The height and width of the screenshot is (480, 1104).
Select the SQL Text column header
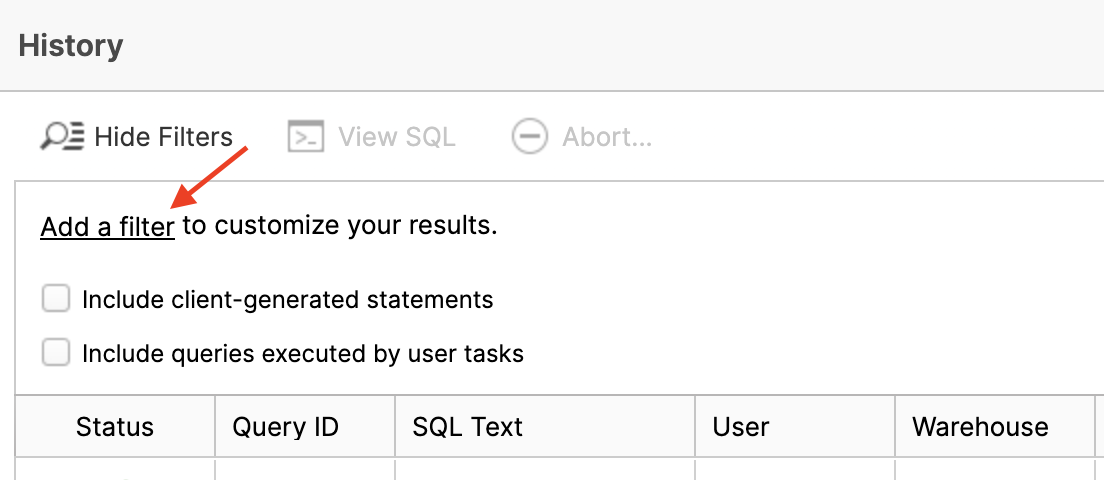468,427
